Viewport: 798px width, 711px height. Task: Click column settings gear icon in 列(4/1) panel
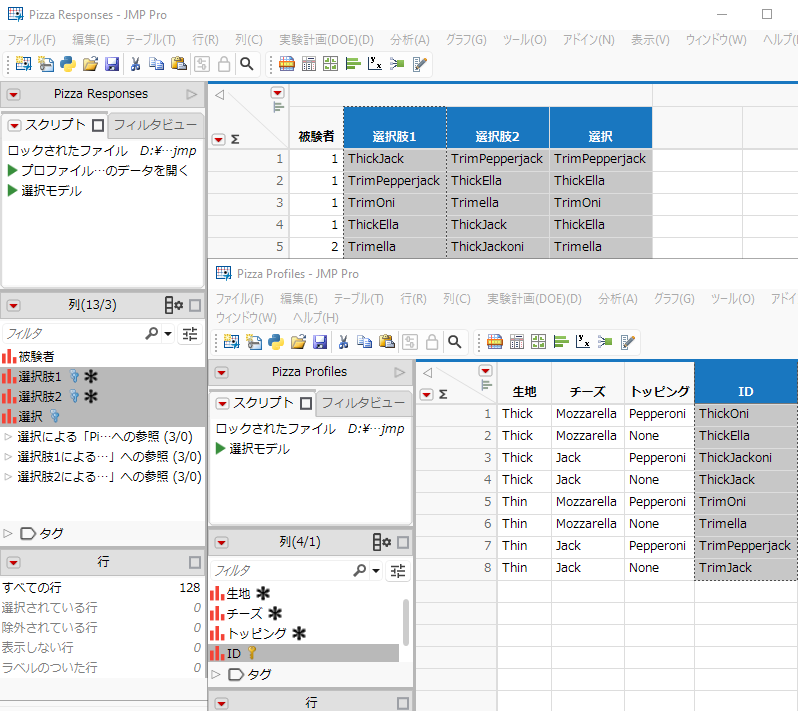click(x=382, y=543)
